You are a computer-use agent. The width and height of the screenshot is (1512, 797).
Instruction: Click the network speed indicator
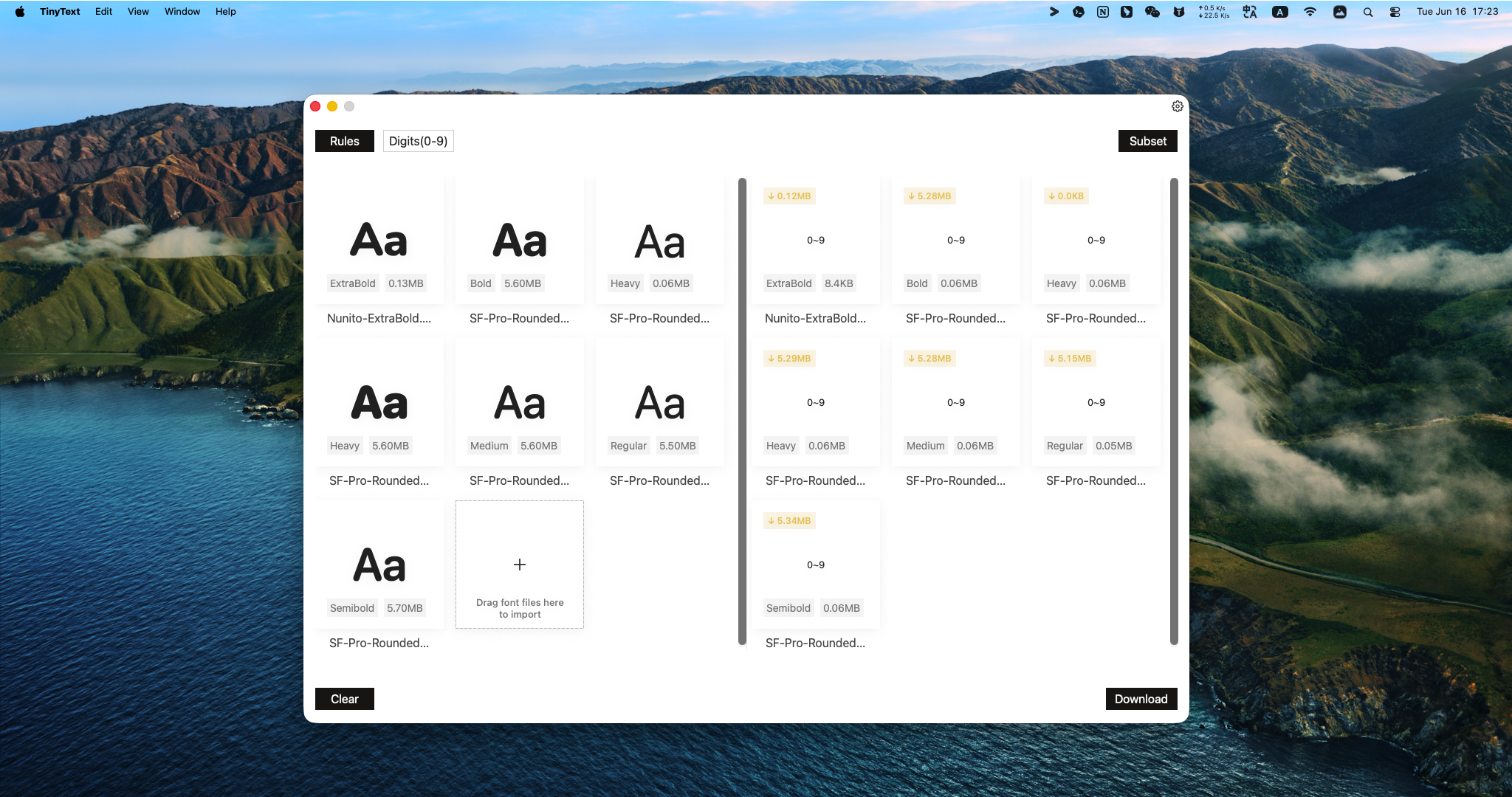click(x=1214, y=12)
